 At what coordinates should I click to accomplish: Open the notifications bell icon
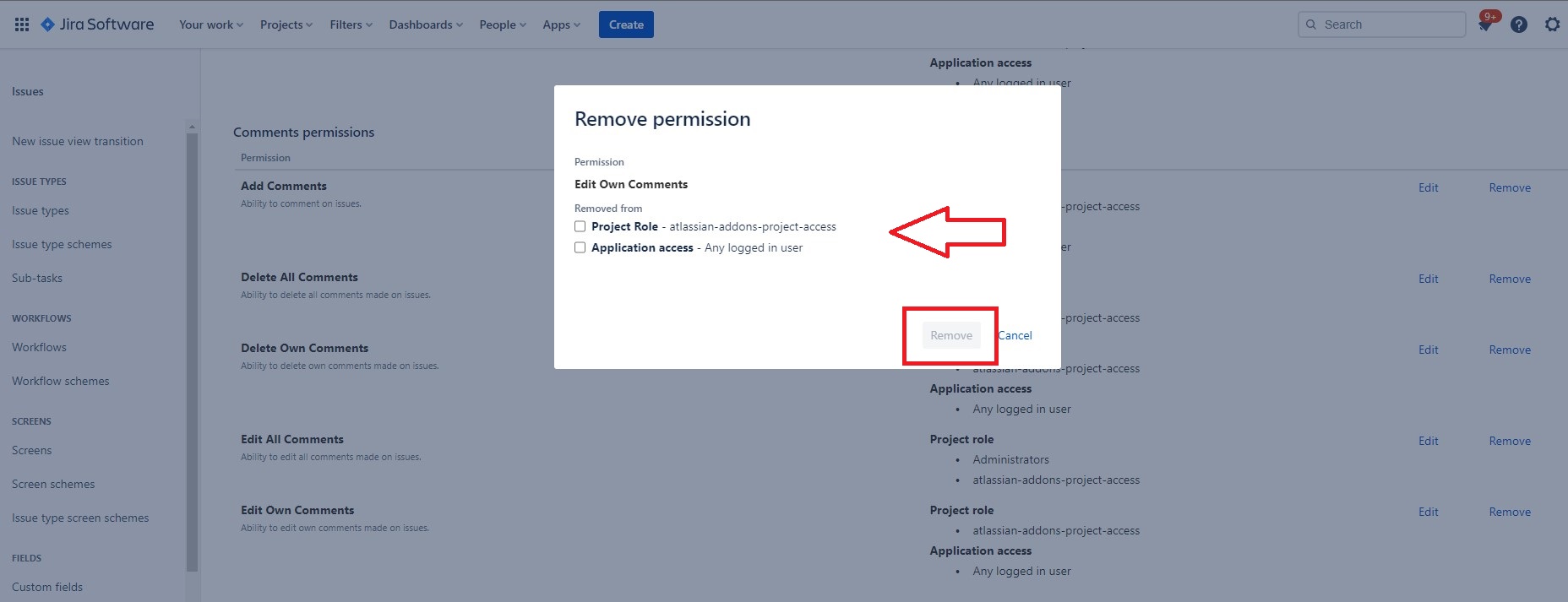pyautogui.click(x=1484, y=25)
